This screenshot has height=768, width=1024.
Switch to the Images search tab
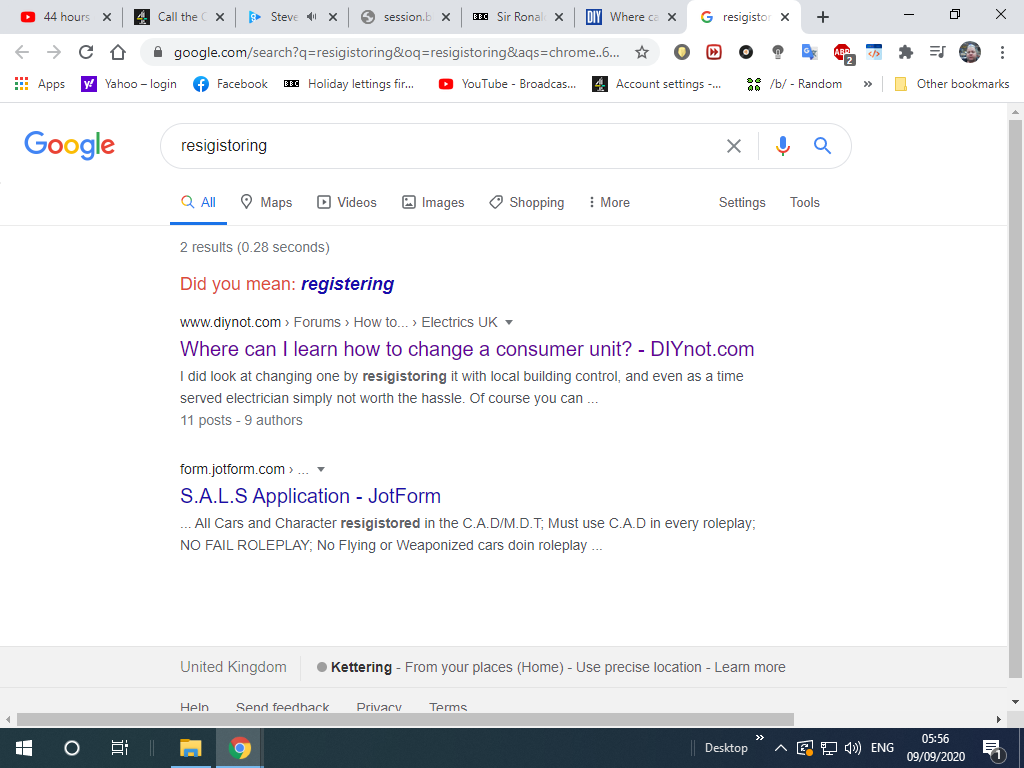point(433,202)
